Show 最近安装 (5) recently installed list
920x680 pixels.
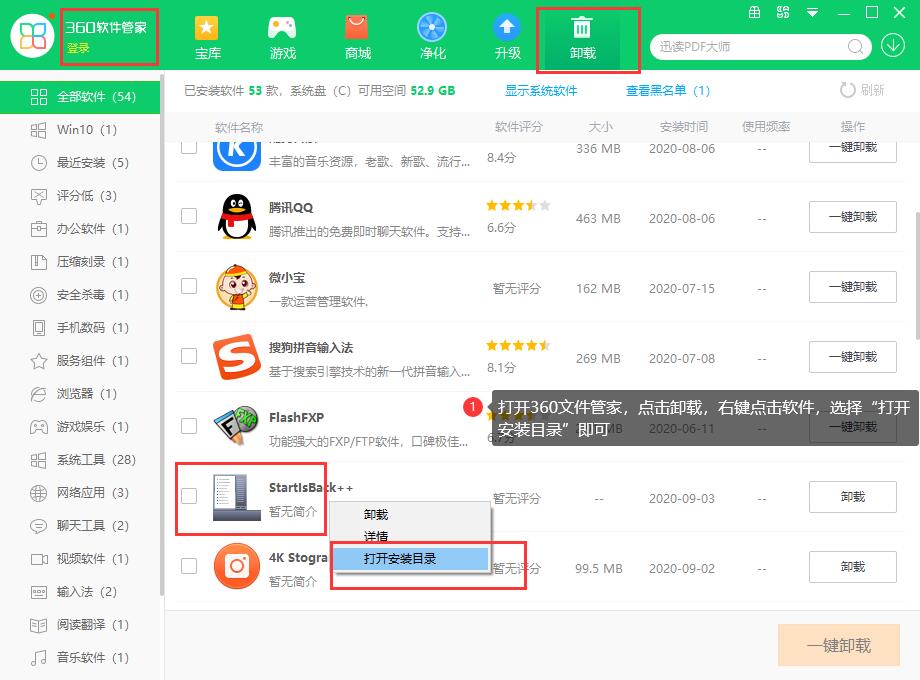tap(80, 163)
